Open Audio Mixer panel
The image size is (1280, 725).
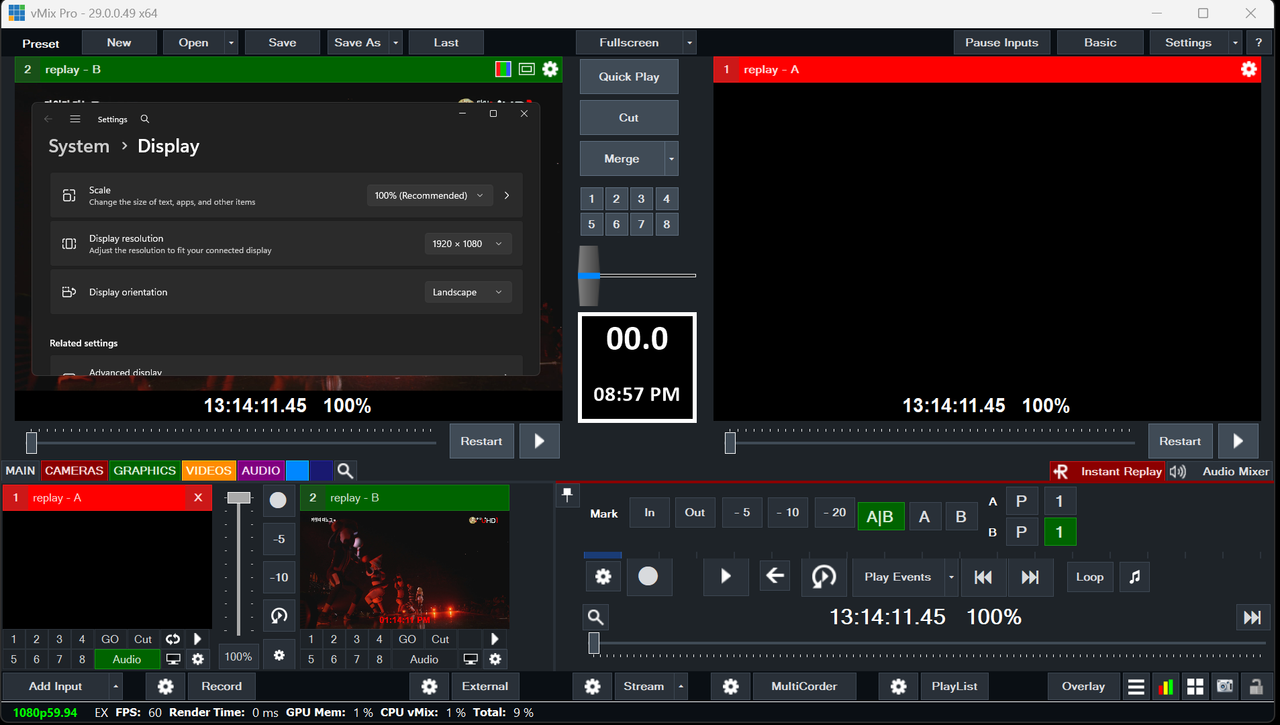[x=1235, y=471]
